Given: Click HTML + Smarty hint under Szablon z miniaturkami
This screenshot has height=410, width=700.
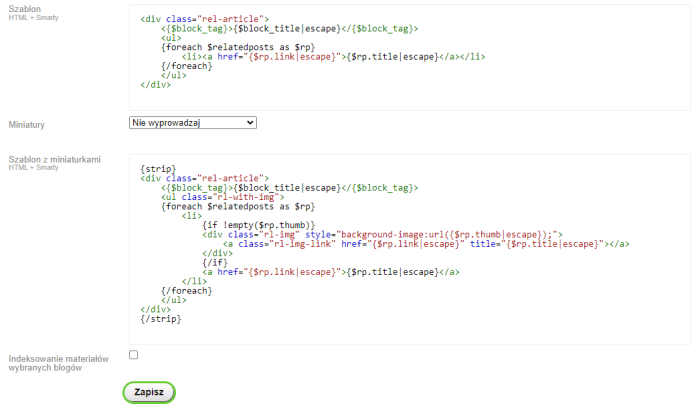Looking at the screenshot, I should click(x=34, y=168).
